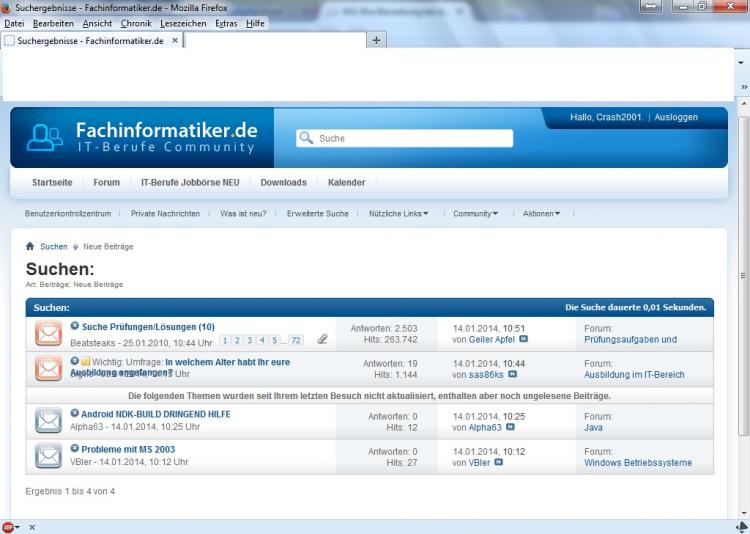The width and height of the screenshot is (750, 534).
Task: Go to first unread post in Probleme mit MS 2003
Action: coord(75,448)
